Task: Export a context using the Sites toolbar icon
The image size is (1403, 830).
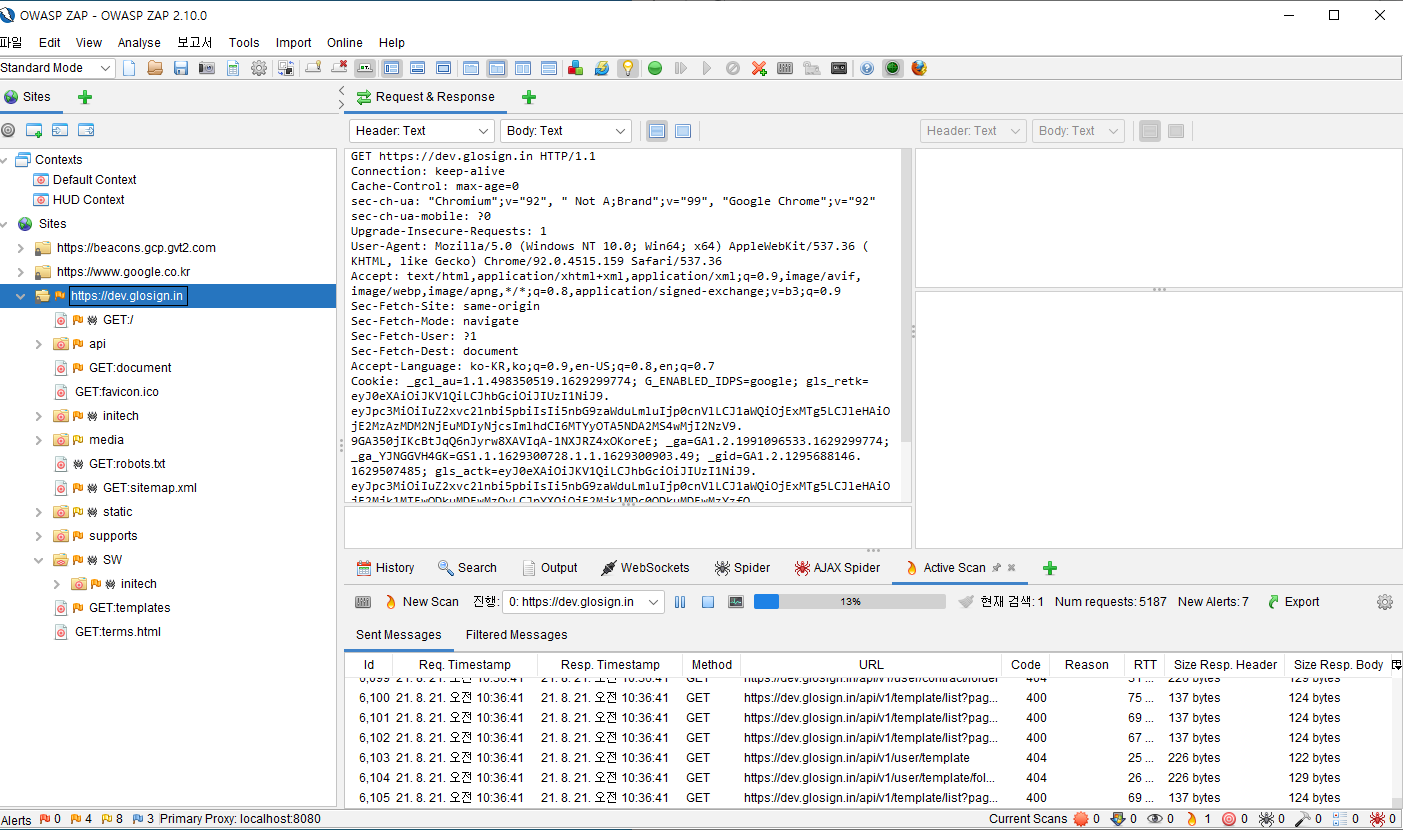Action: (x=86, y=130)
